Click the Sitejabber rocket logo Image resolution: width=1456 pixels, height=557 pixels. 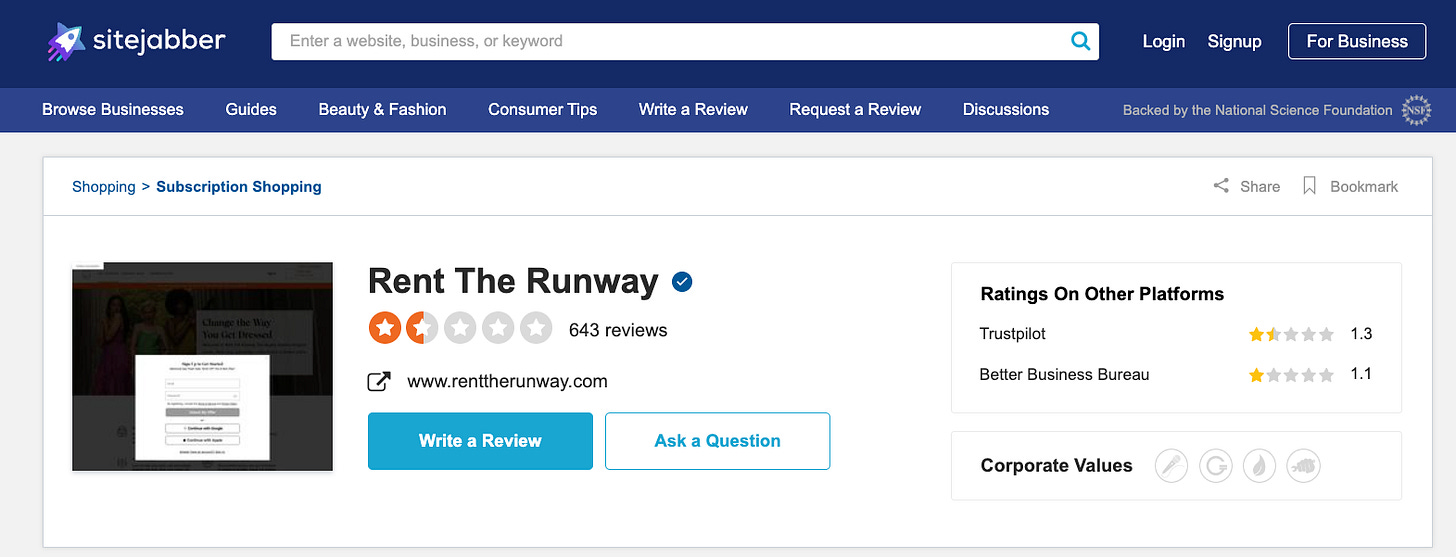coord(65,42)
